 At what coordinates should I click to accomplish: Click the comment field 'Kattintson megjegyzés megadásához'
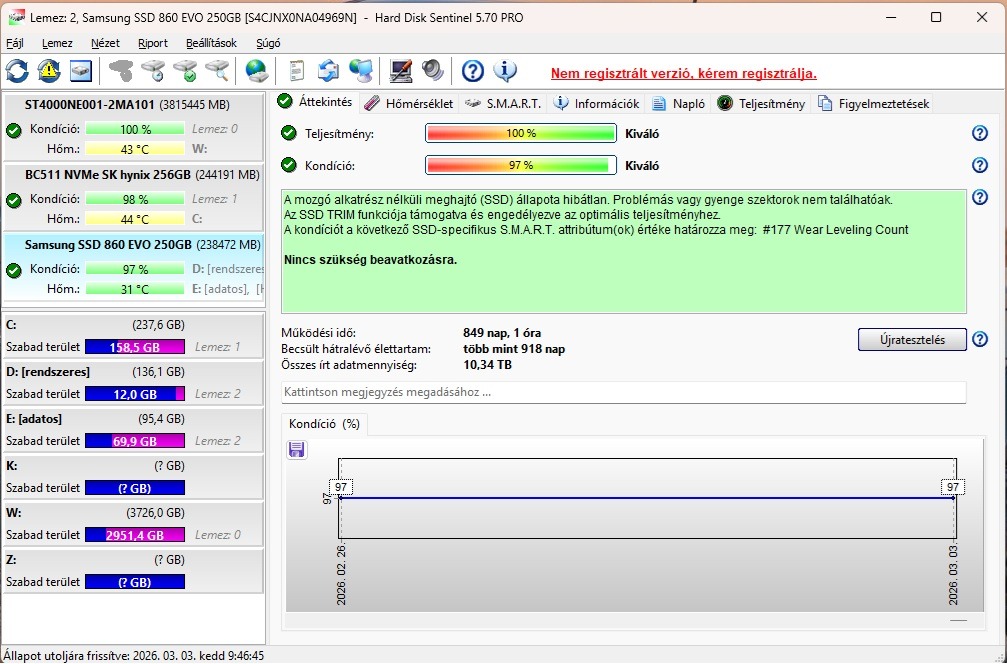coord(624,392)
